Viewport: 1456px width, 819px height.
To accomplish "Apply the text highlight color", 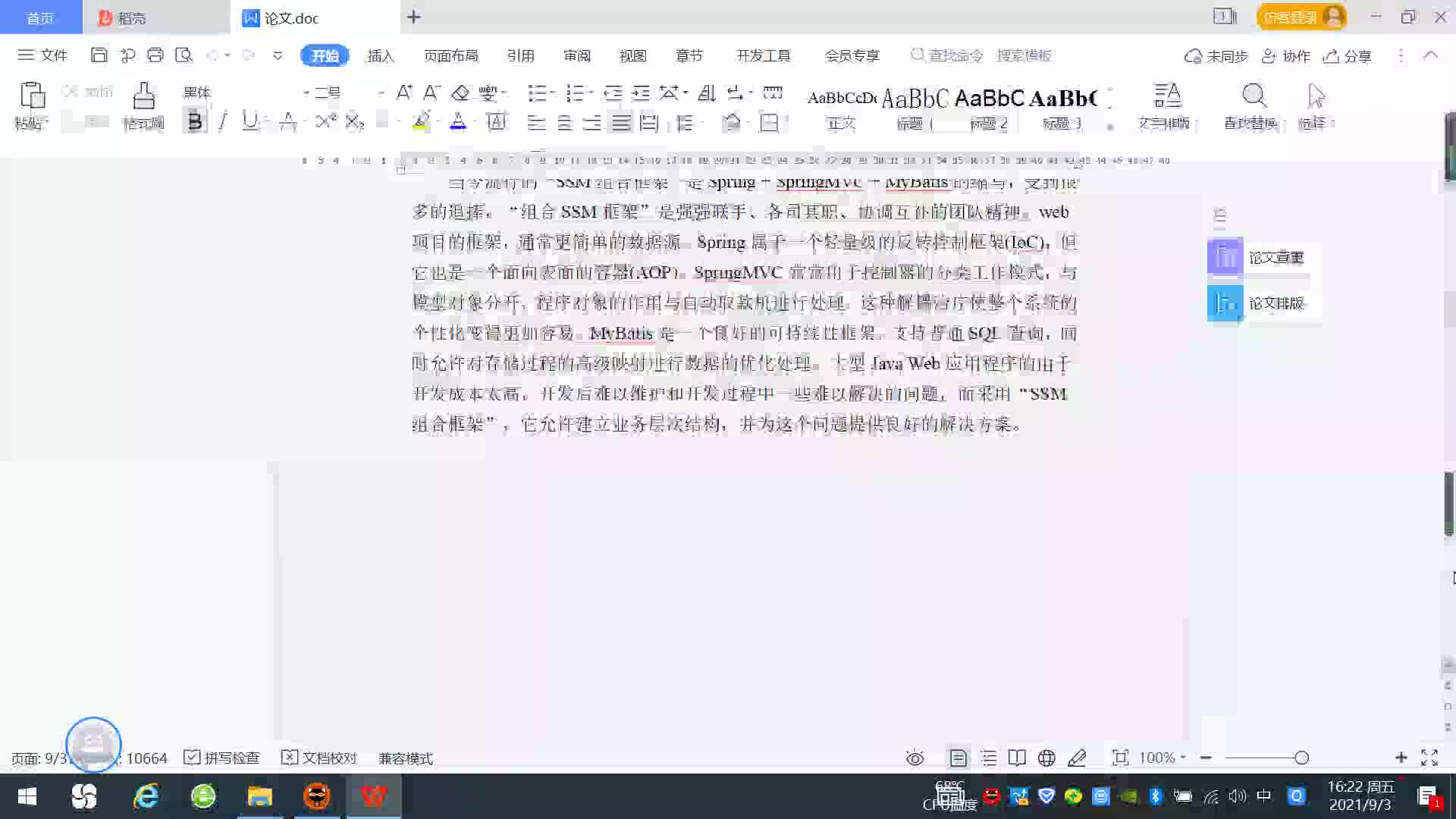I will 421,121.
